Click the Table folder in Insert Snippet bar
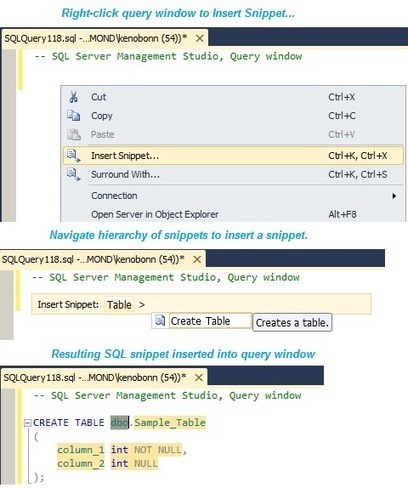Screen dimensions: 408x488 tap(119, 305)
